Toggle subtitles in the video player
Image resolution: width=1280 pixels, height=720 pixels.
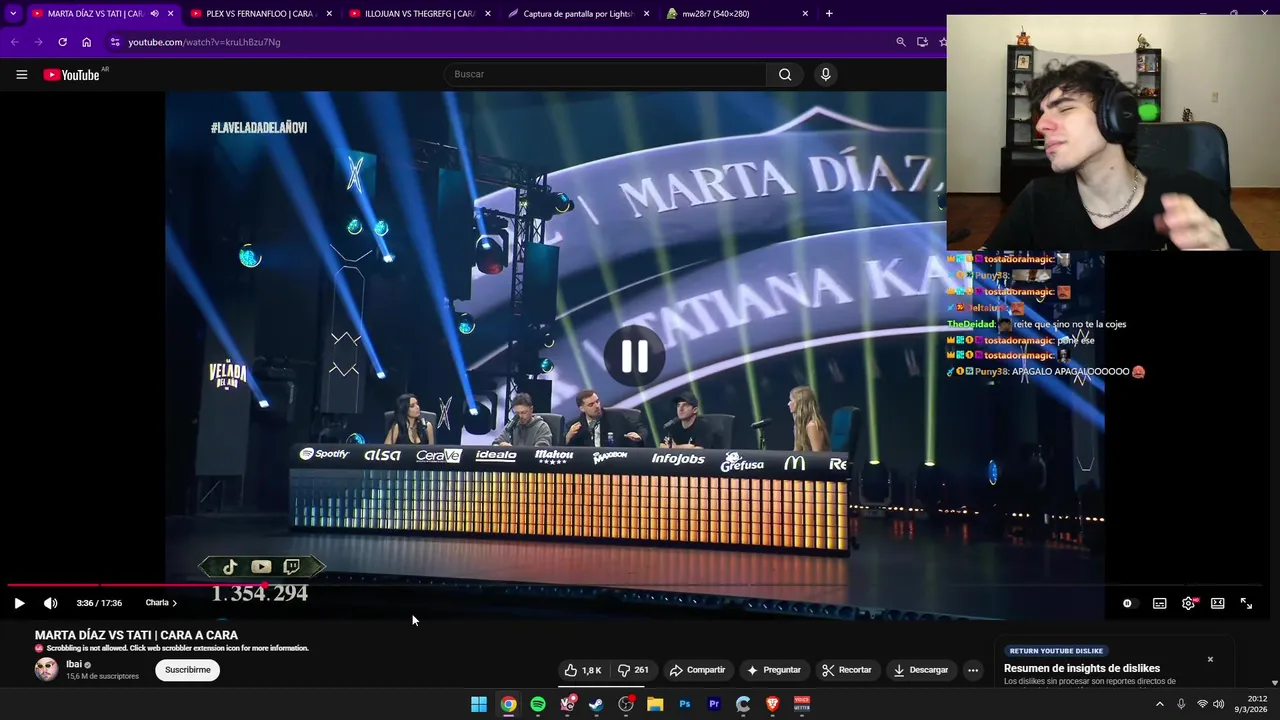(1159, 603)
